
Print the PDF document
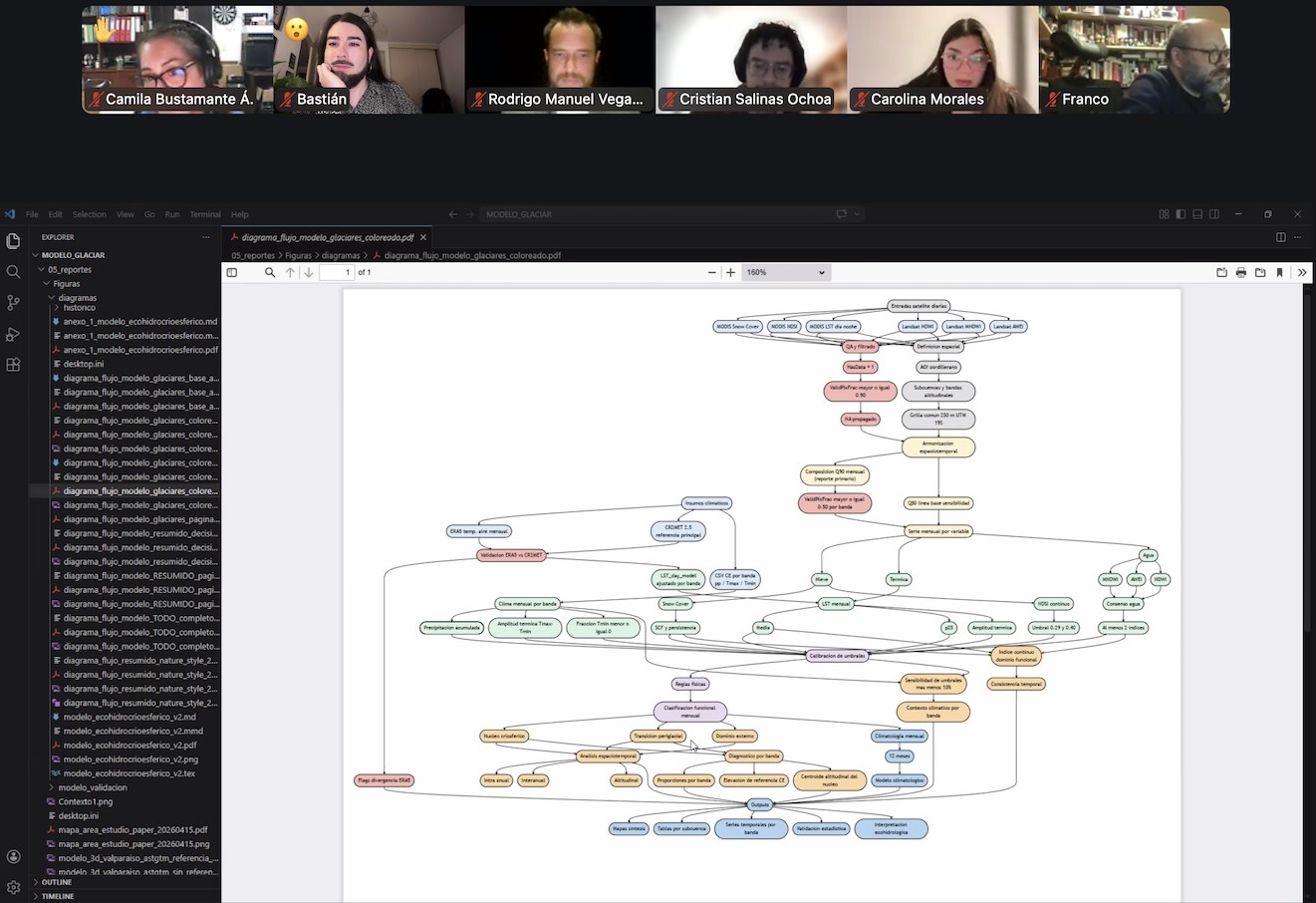1240,272
